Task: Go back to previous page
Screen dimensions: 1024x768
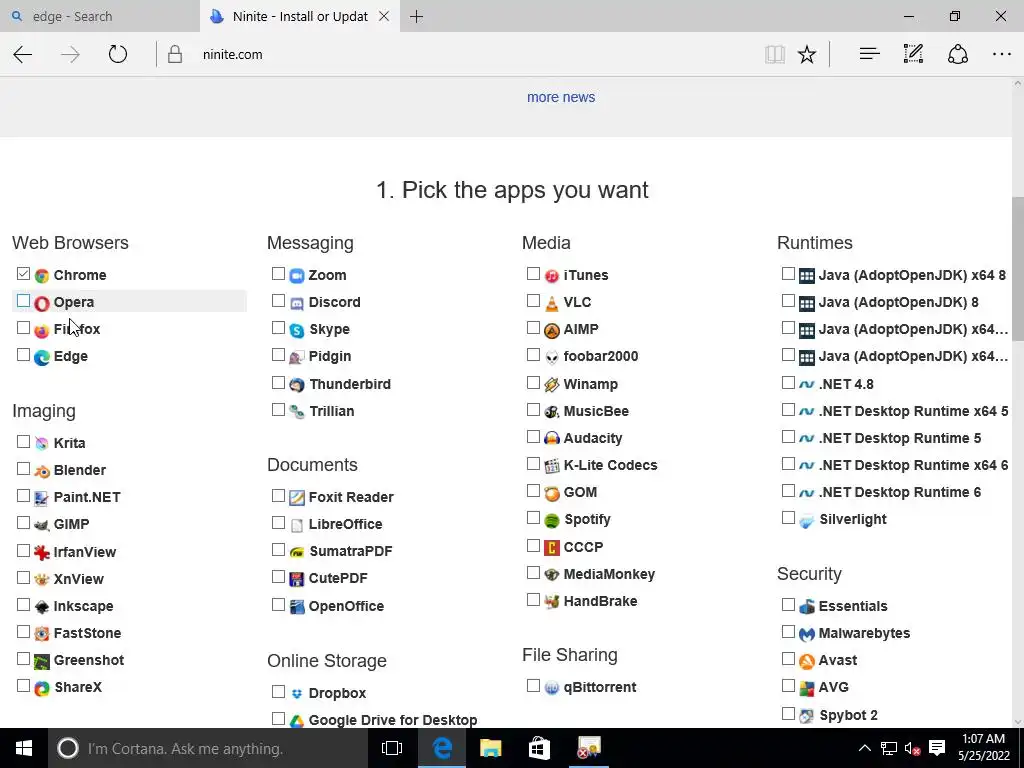Action: click(x=23, y=54)
